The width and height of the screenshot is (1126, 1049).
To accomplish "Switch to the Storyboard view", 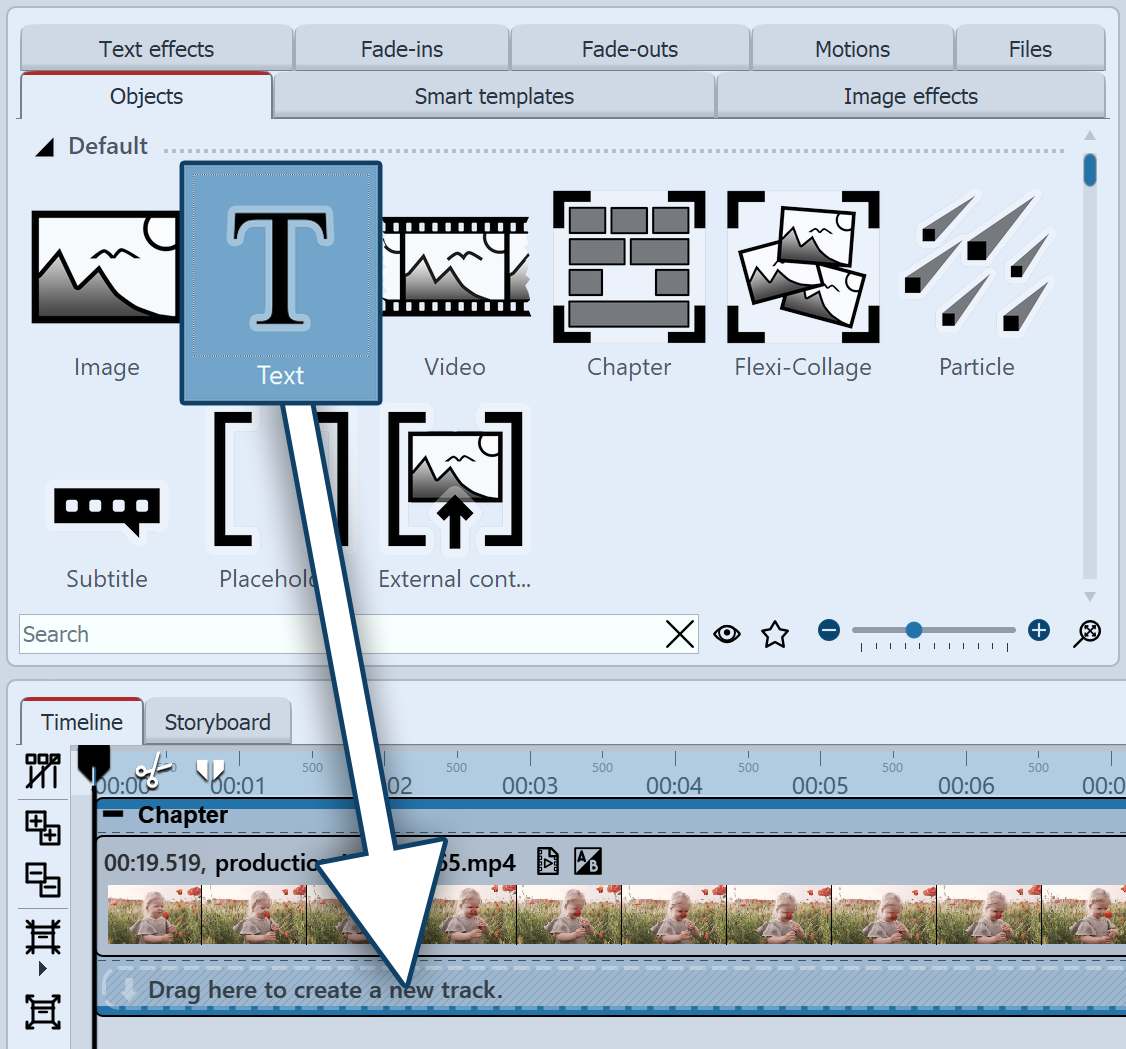I will coord(217,721).
